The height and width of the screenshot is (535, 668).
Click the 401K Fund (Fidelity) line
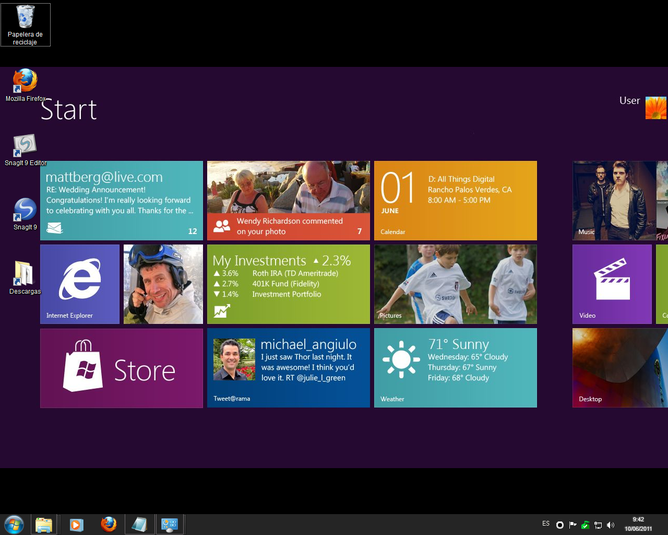click(x=285, y=284)
